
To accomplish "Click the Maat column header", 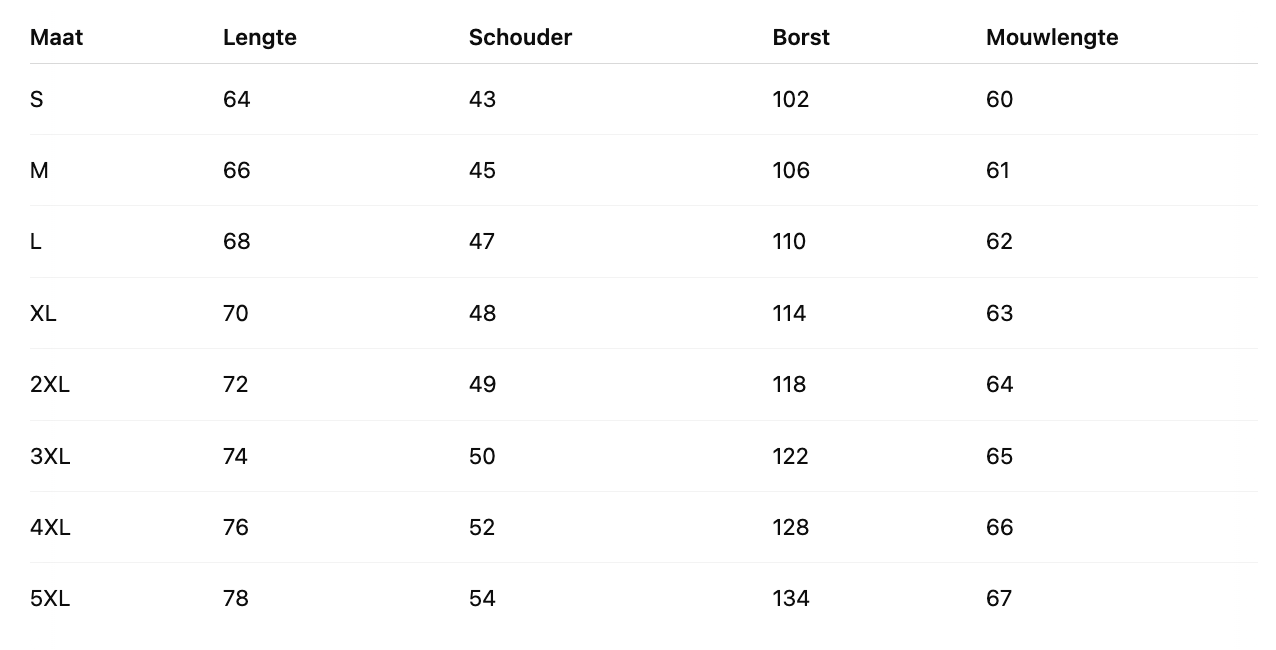I will point(56,37).
